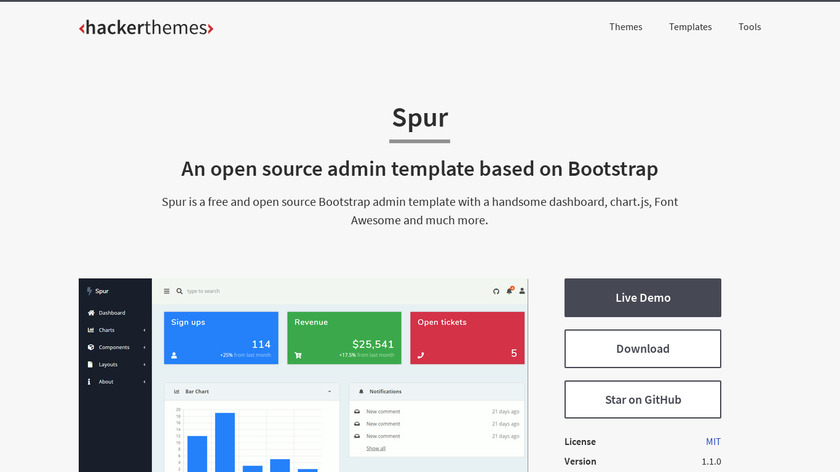Click the hamburger menu icon in dashboard preview

[167, 291]
